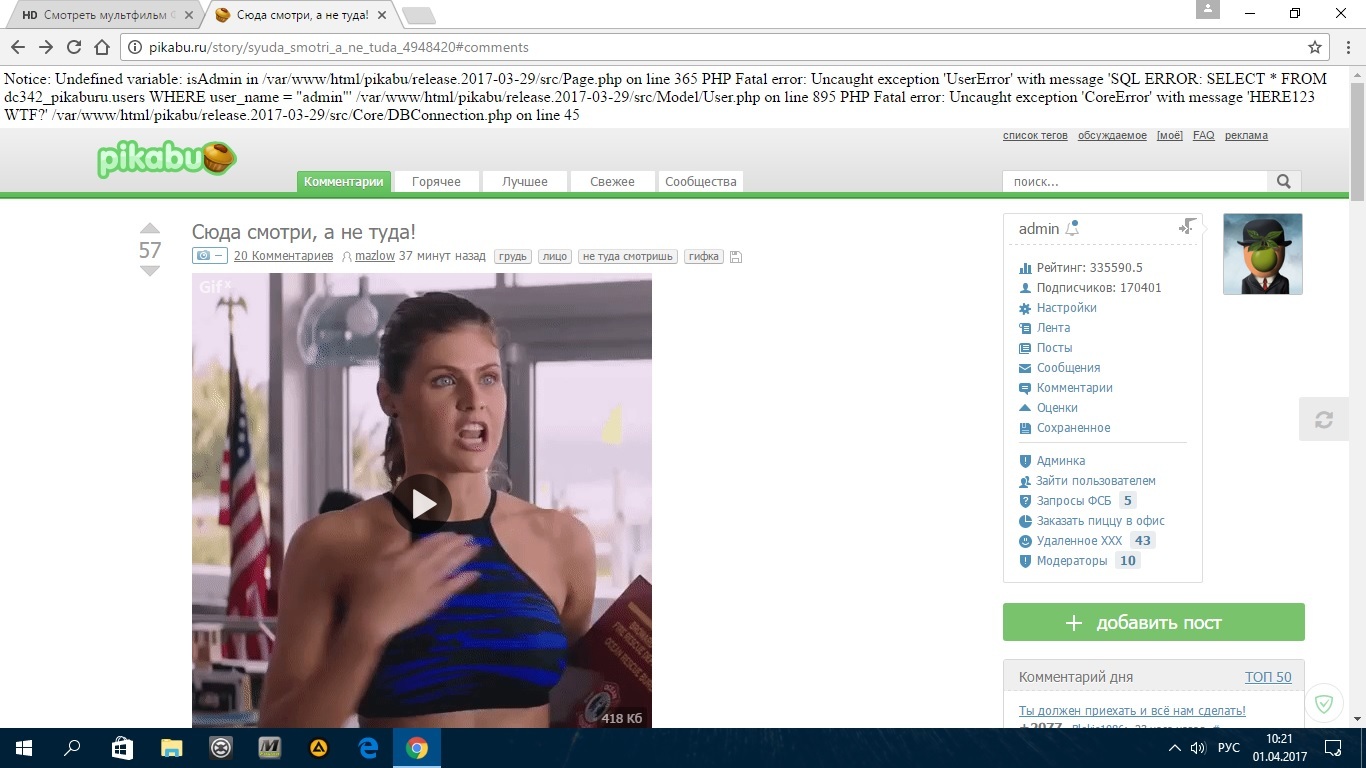
Task: Open Chrome menu with three dots
Action: click(x=1349, y=47)
